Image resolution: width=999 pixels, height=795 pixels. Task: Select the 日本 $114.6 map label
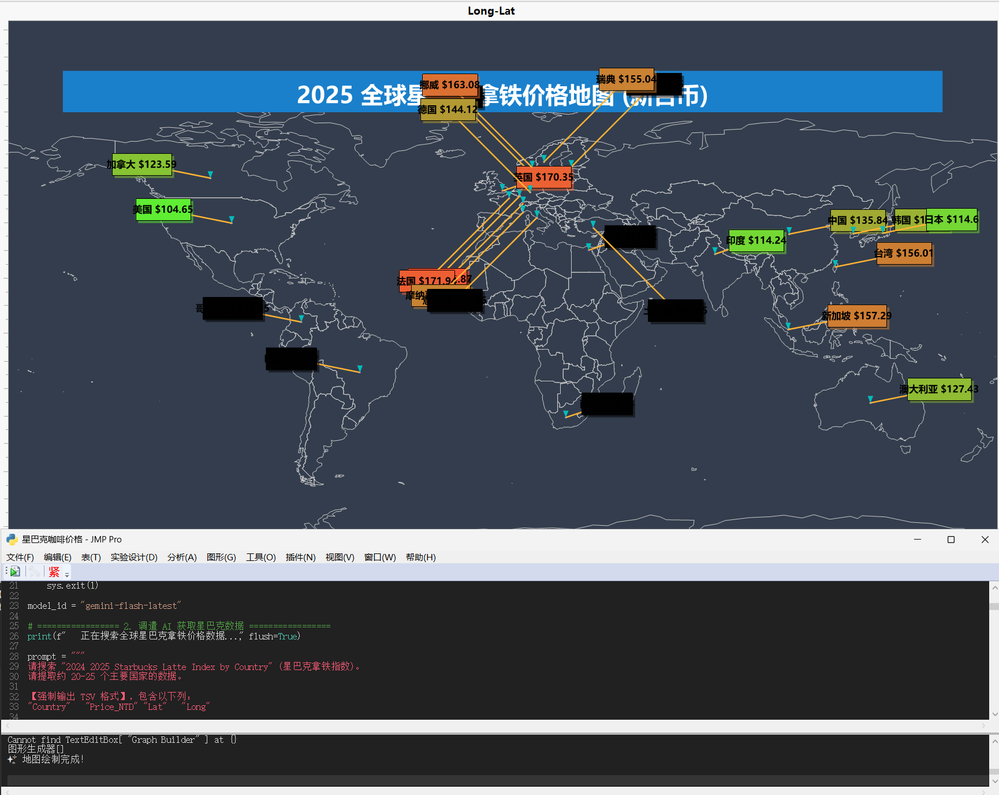click(x=952, y=219)
